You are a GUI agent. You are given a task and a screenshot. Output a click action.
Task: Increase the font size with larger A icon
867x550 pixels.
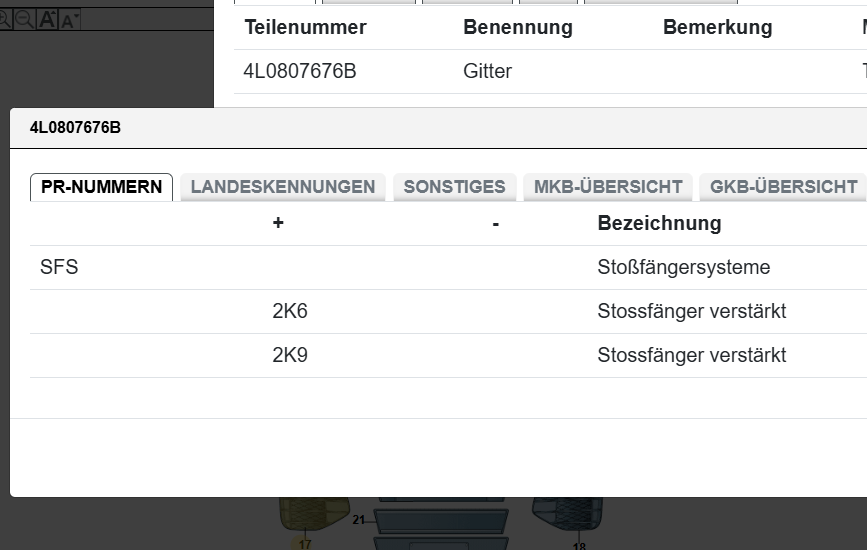47,19
